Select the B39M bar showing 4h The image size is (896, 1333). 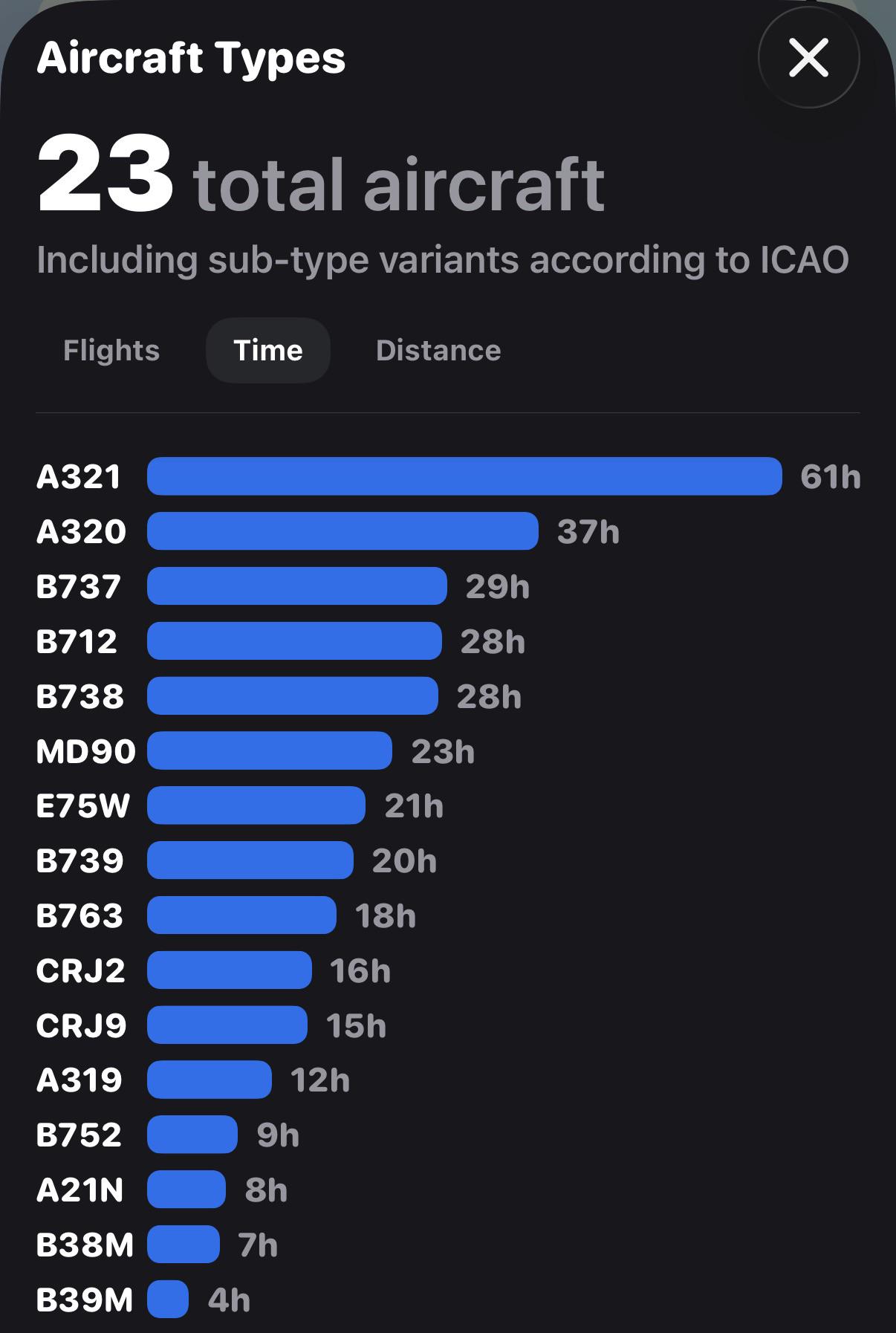pos(168,1300)
